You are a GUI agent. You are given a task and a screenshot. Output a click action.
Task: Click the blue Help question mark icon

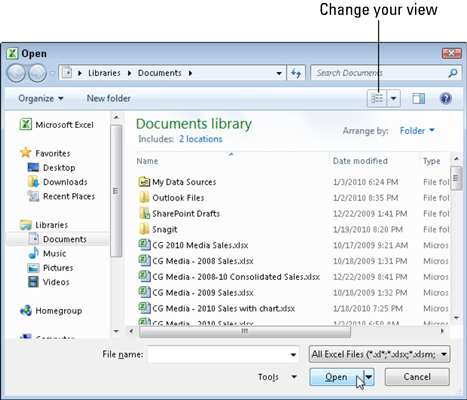click(x=446, y=98)
